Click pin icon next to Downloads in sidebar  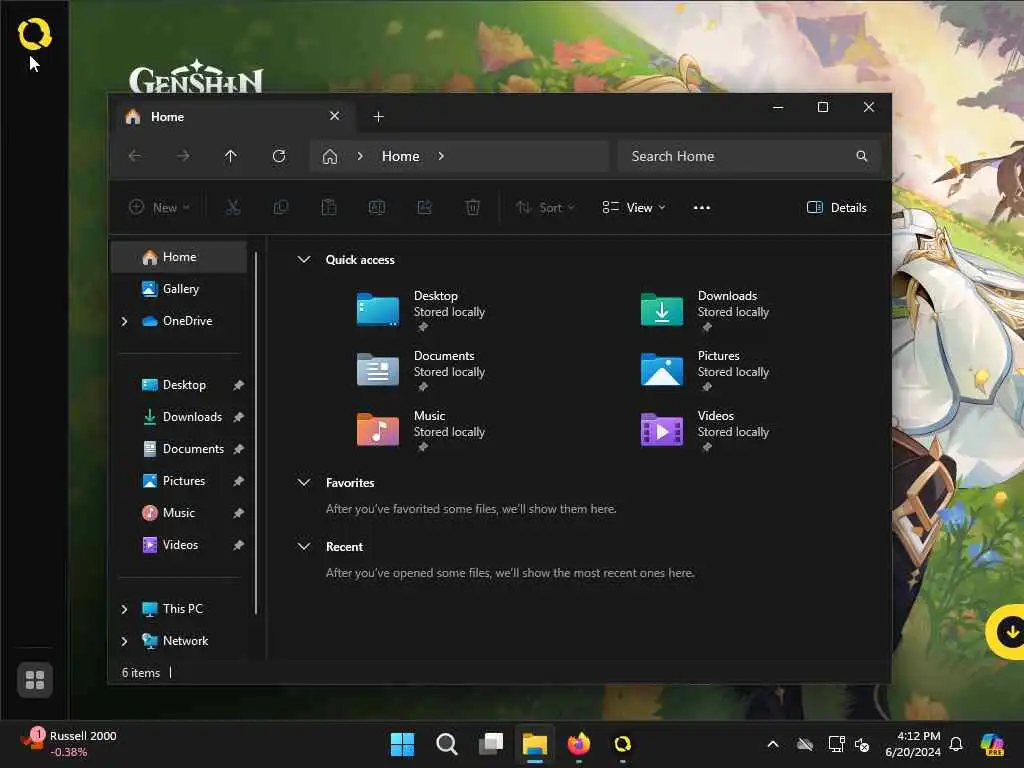238,417
